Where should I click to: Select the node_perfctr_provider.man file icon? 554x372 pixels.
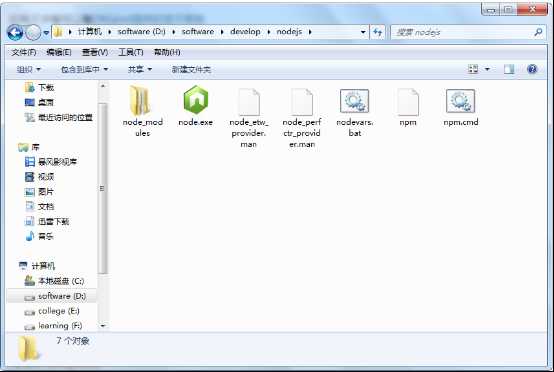pos(302,102)
